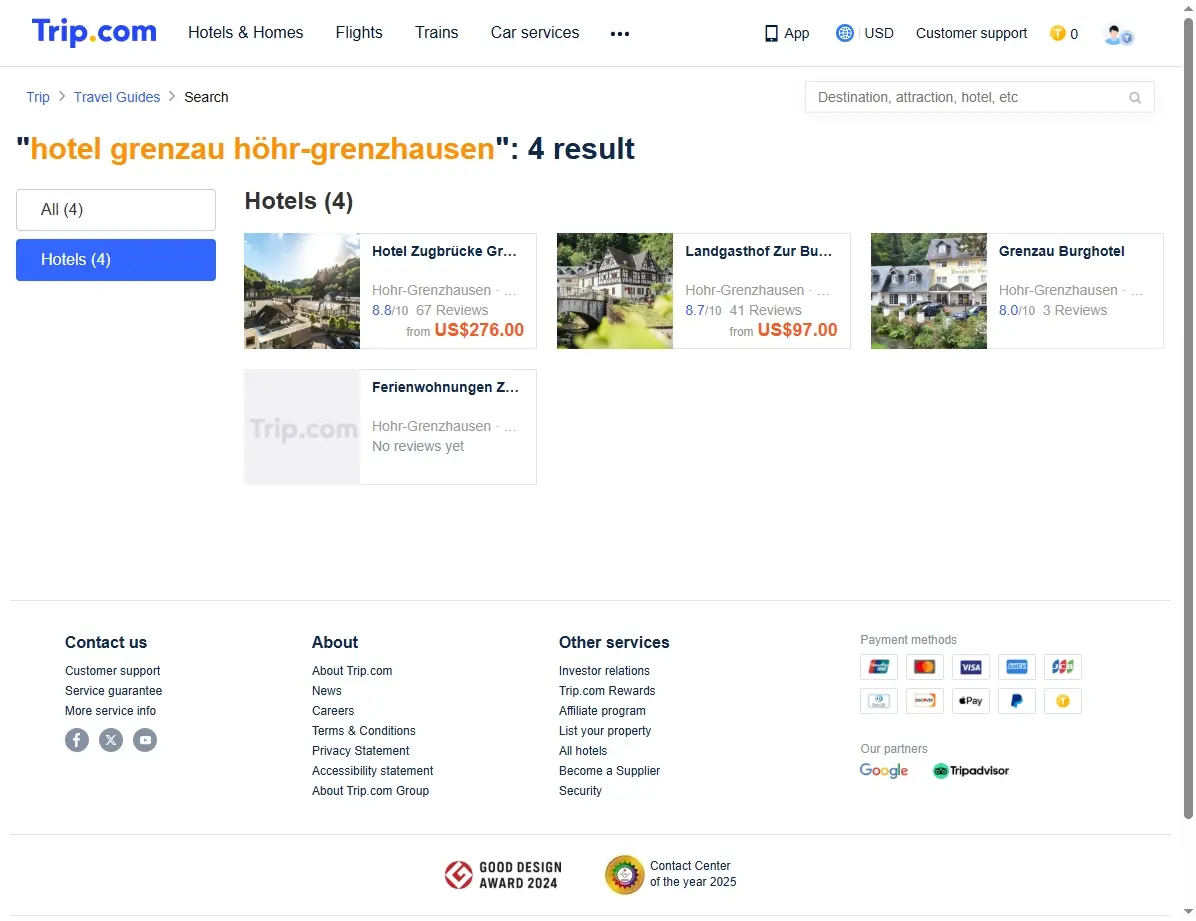Click the globe language icon

(844, 33)
